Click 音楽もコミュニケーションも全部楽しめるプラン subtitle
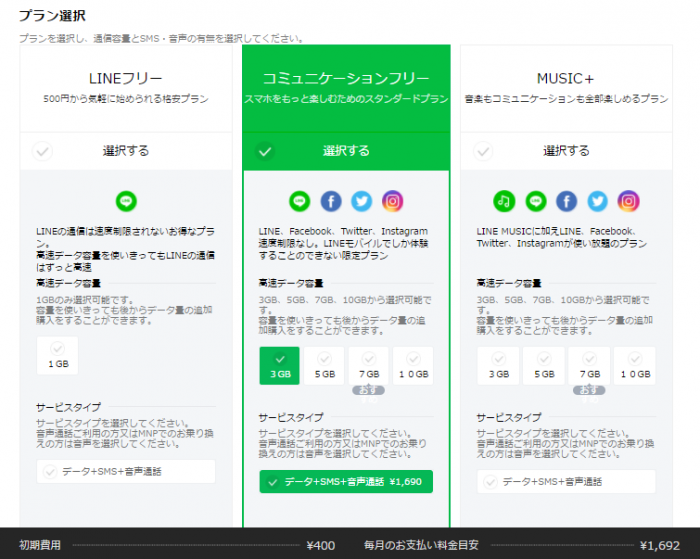This screenshot has width=700, height=559. (x=566, y=99)
